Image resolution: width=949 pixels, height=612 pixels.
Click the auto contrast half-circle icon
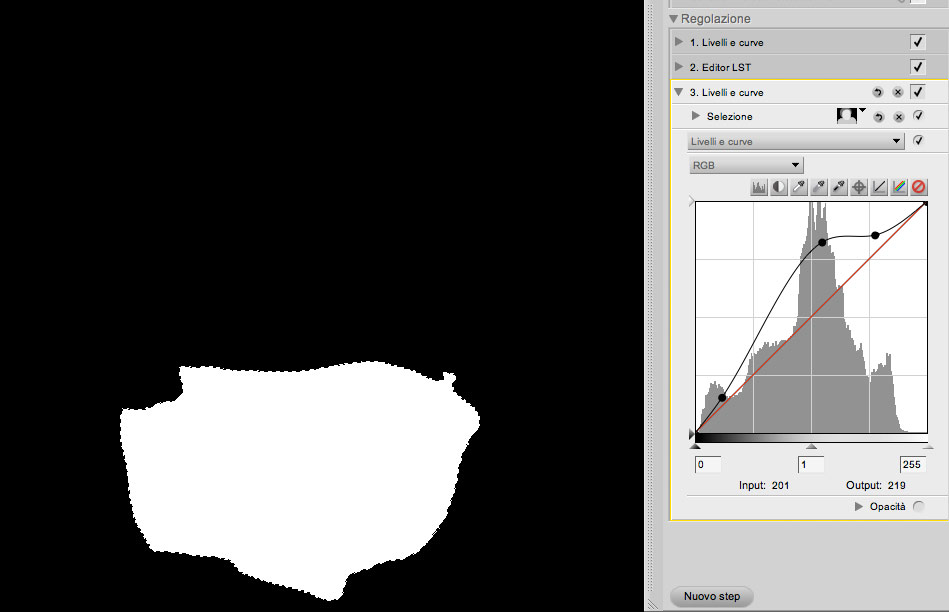click(778, 187)
